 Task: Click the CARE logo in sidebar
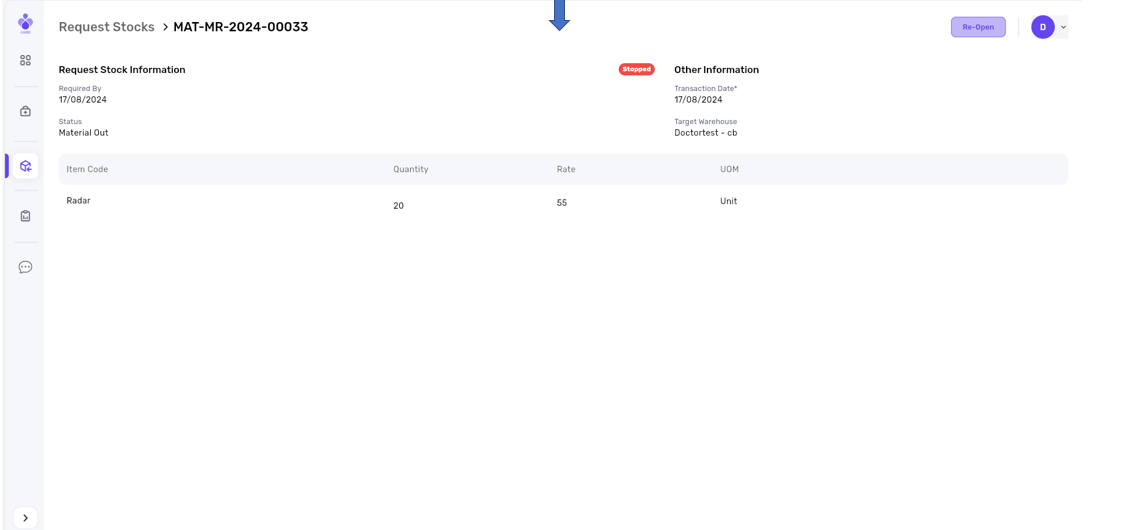click(25, 23)
